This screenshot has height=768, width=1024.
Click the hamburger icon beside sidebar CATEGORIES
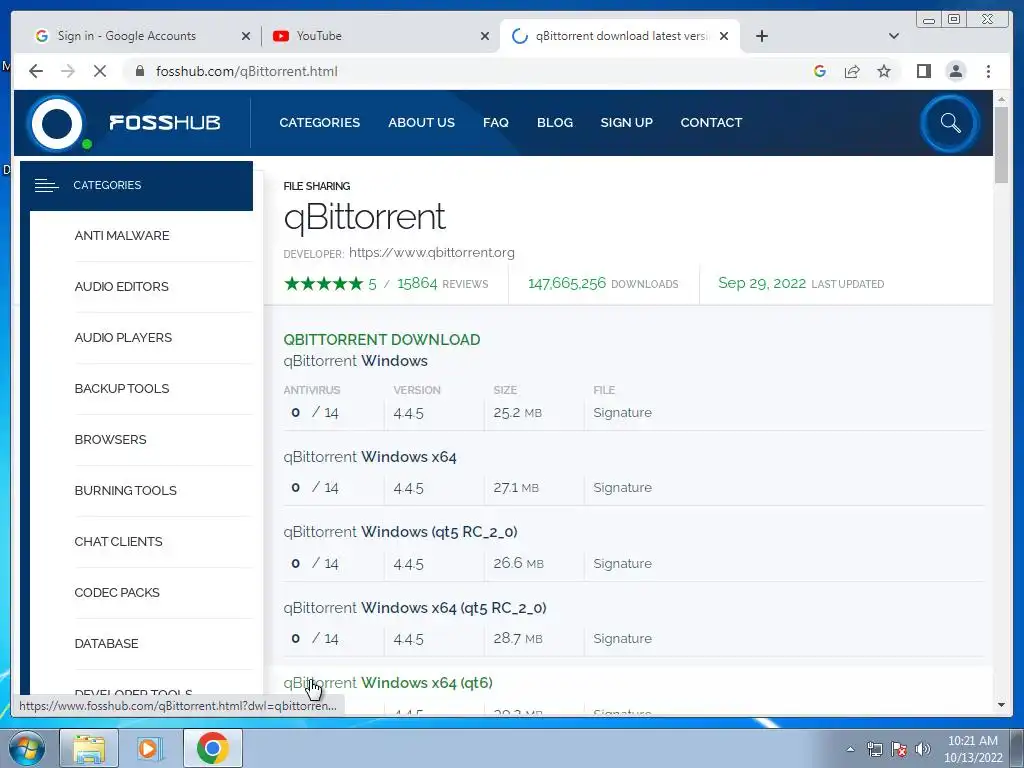46,185
